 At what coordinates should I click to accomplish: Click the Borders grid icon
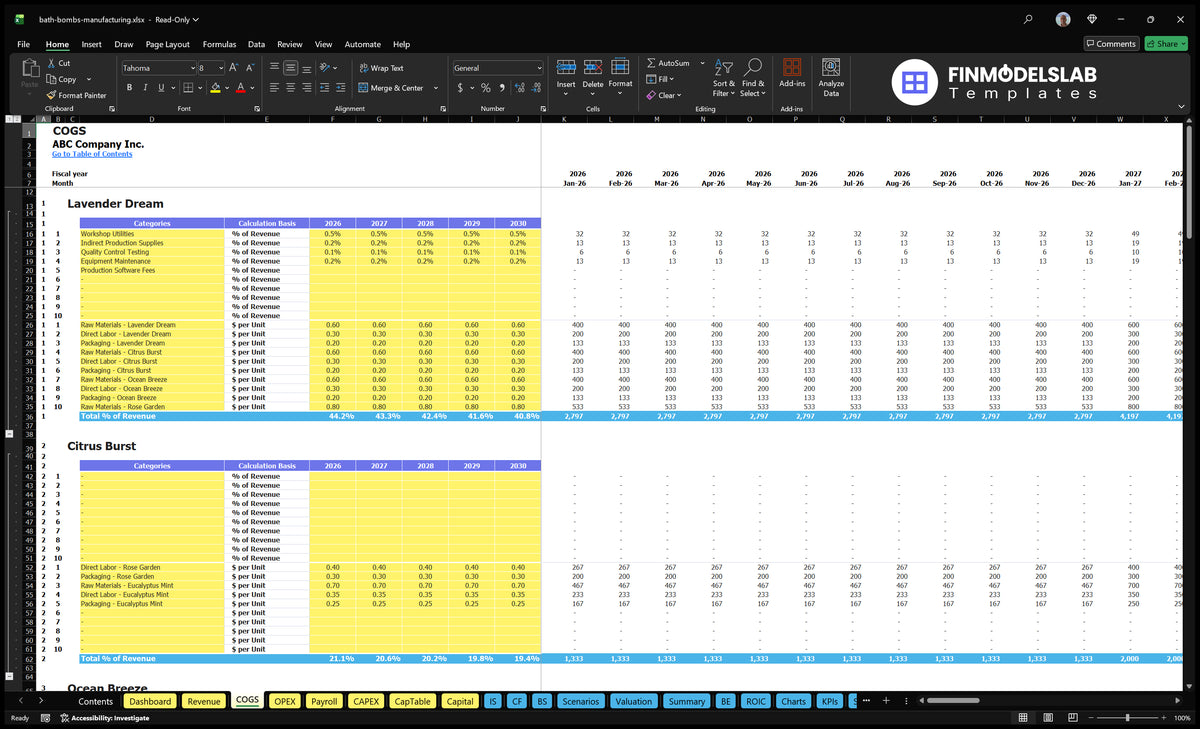pyautogui.click(x=188, y=88)
